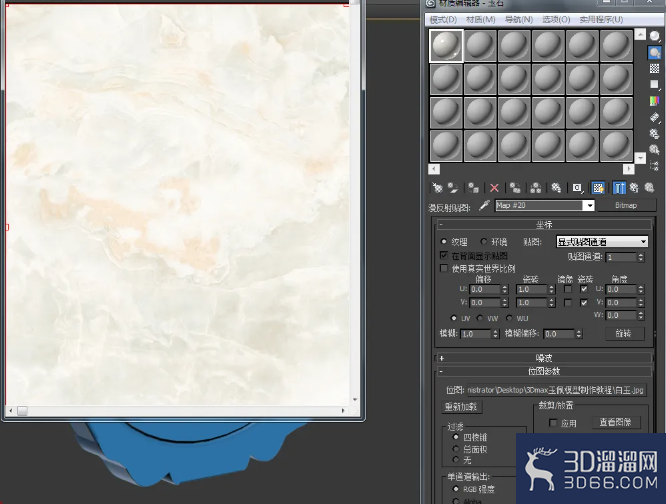Click the U tiling value field
Viewport: 666px width, 504px height.
(530, 290)
